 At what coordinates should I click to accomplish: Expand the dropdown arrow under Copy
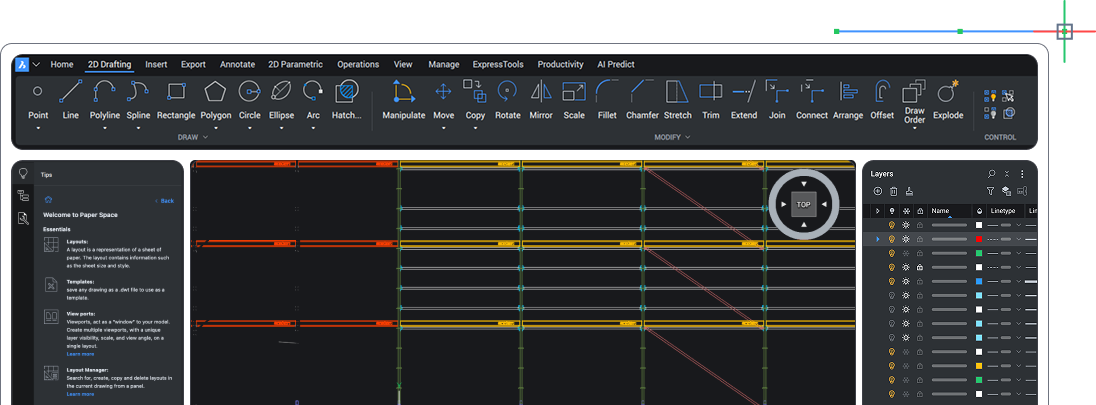pyautogui.click(x=475, y=129)
